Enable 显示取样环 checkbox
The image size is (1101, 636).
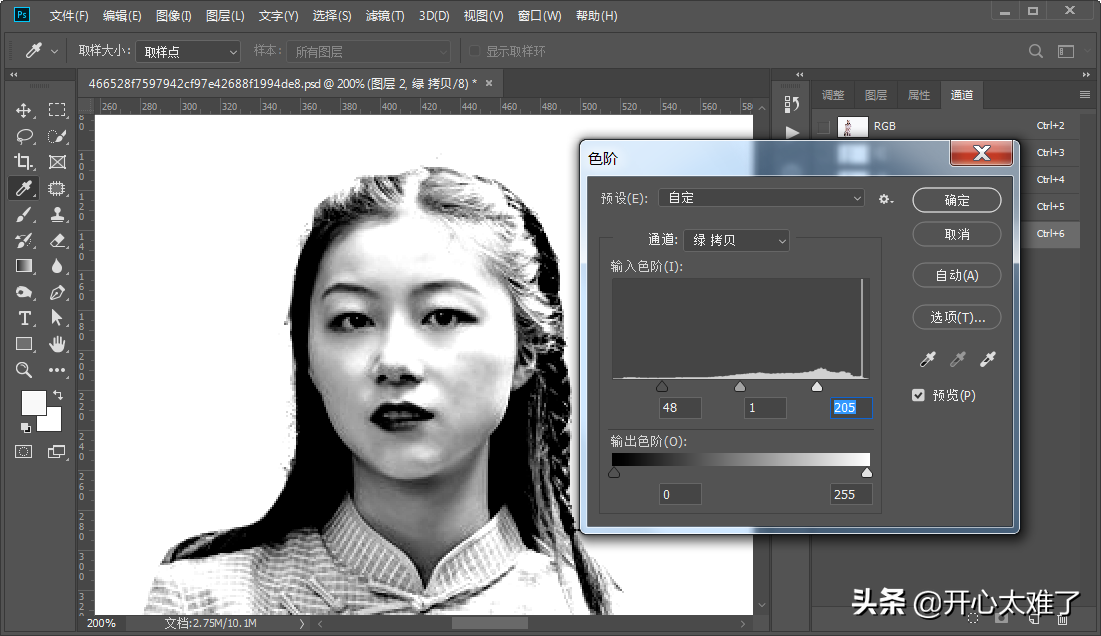tap(475, 51)
